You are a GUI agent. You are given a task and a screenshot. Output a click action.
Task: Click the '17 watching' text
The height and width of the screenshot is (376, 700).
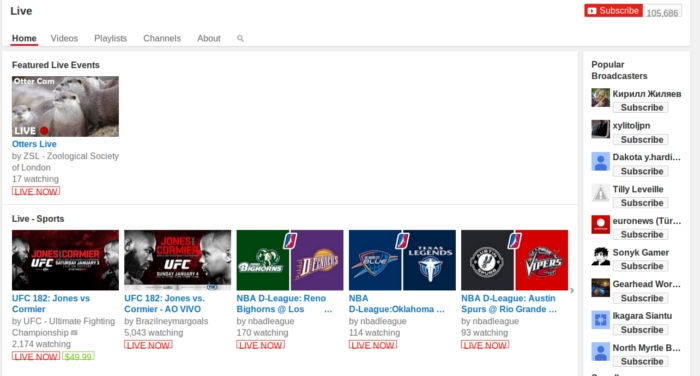coord(35,179)
